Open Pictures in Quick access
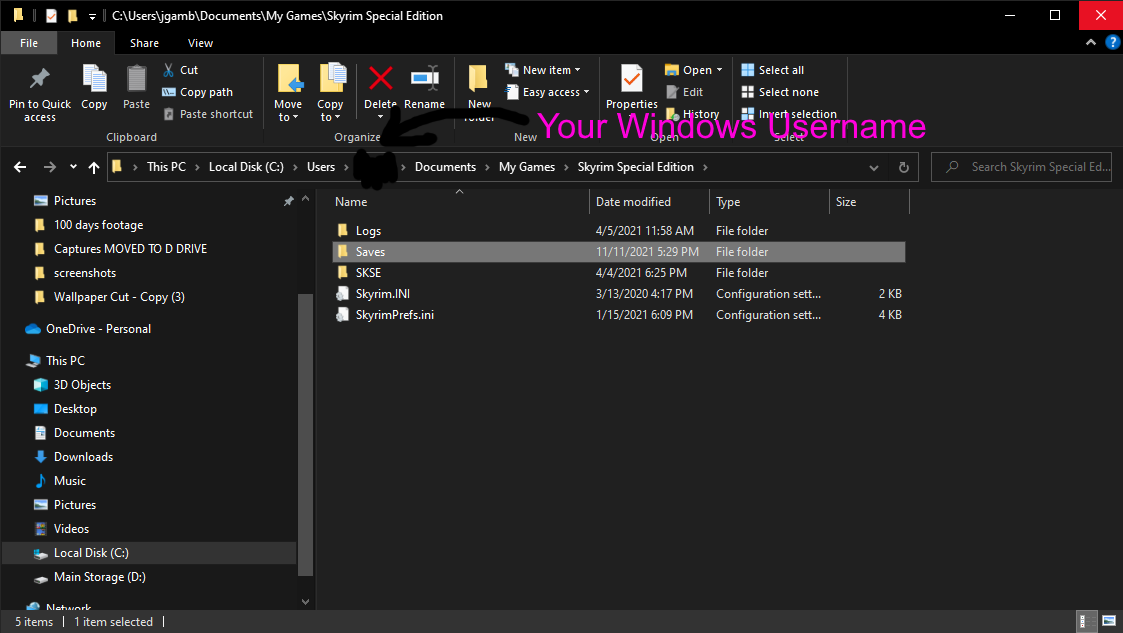The image size is (1123, 633). point(74,200)
